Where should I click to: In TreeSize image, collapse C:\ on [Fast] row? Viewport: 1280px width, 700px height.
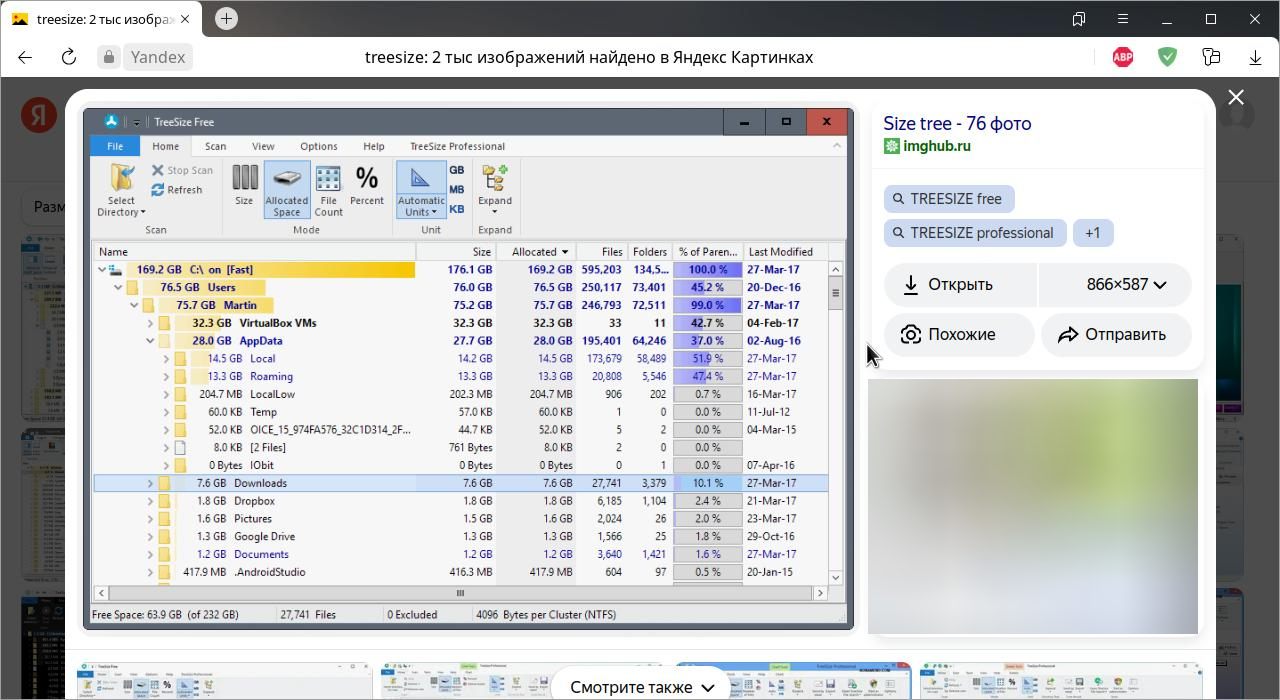pos(102,270)
